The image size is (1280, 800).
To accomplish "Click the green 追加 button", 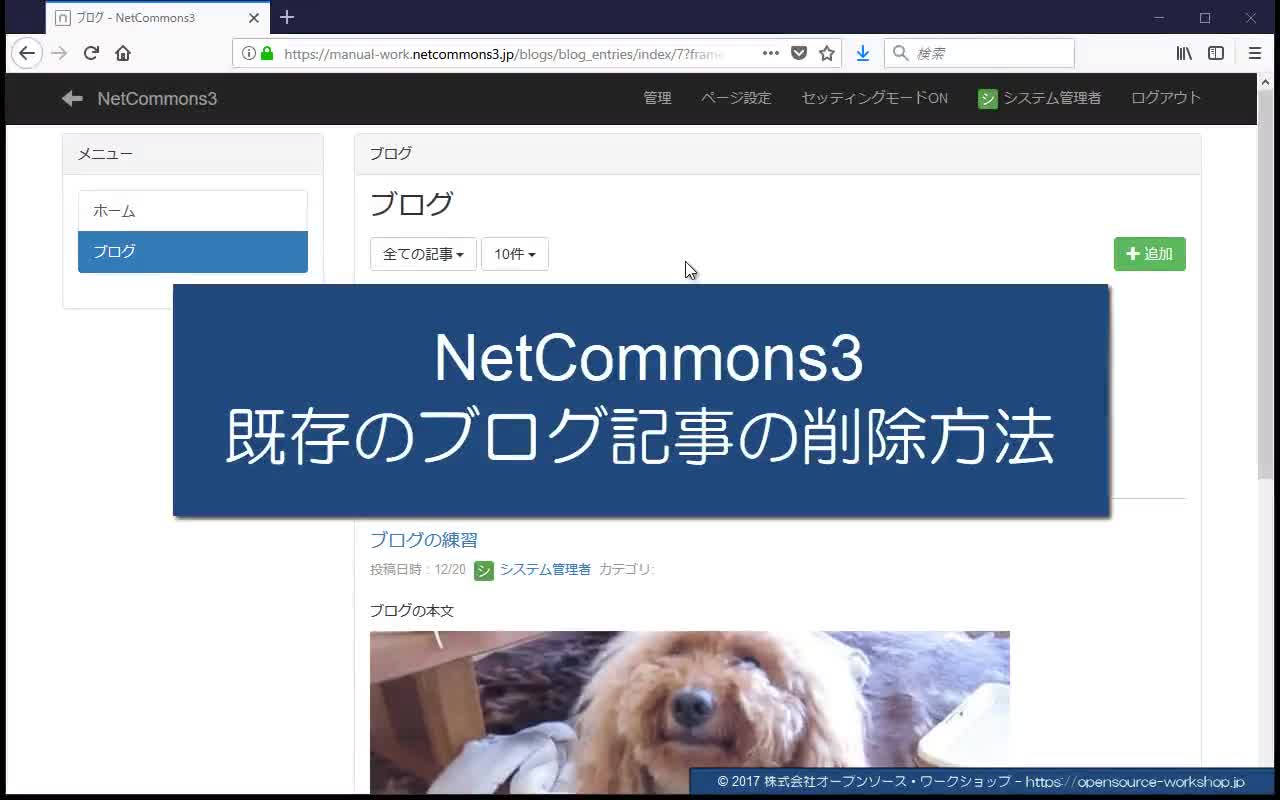I will (x=1150, y=254).
